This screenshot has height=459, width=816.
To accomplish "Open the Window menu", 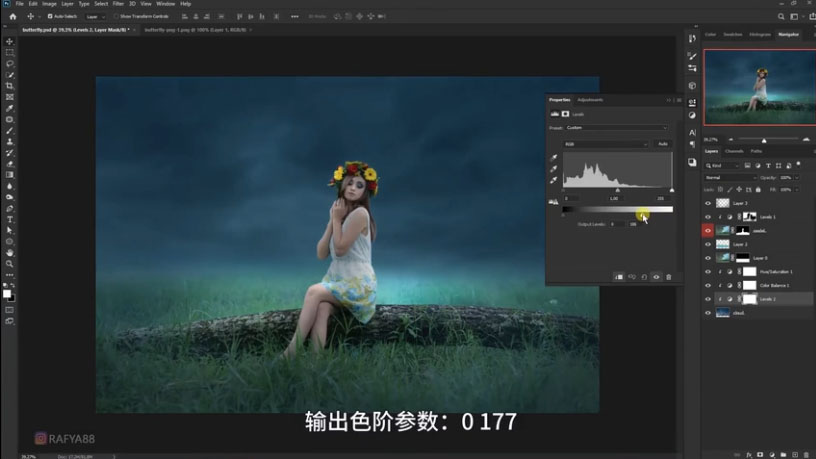I will pyautogui.click(x=165, y=4).
